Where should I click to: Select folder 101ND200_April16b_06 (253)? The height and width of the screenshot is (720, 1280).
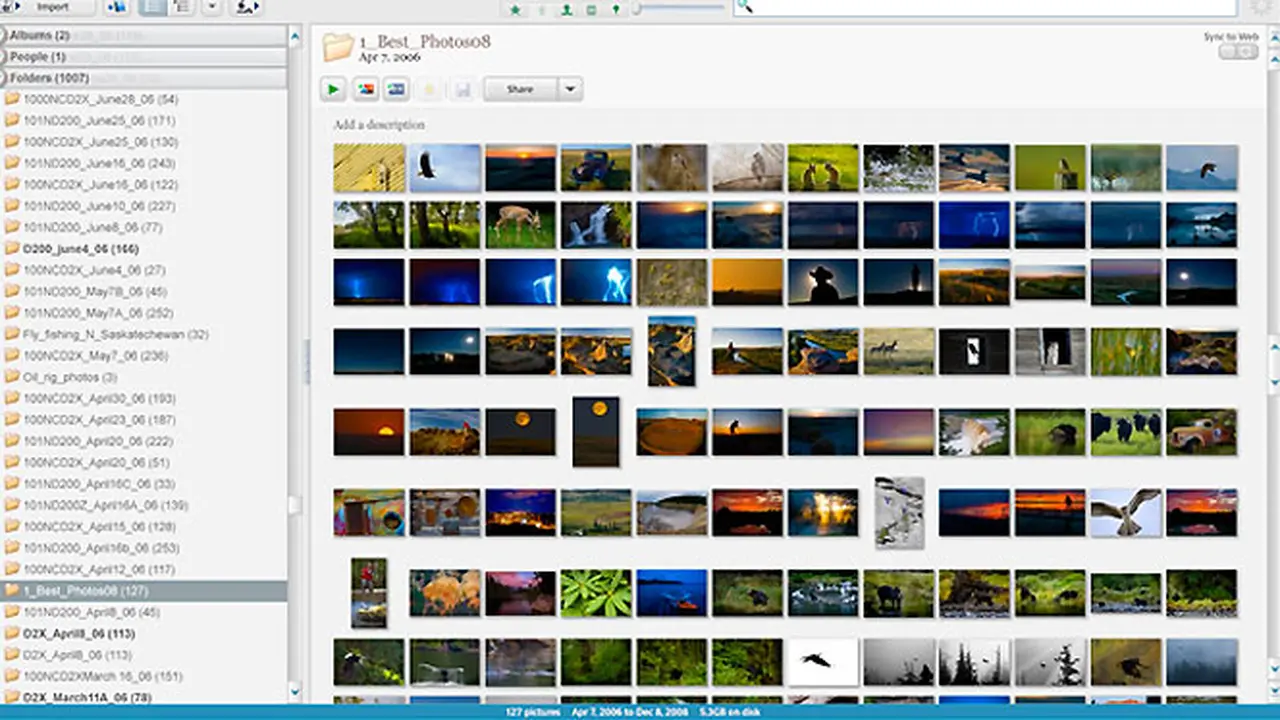pos(144,548)
